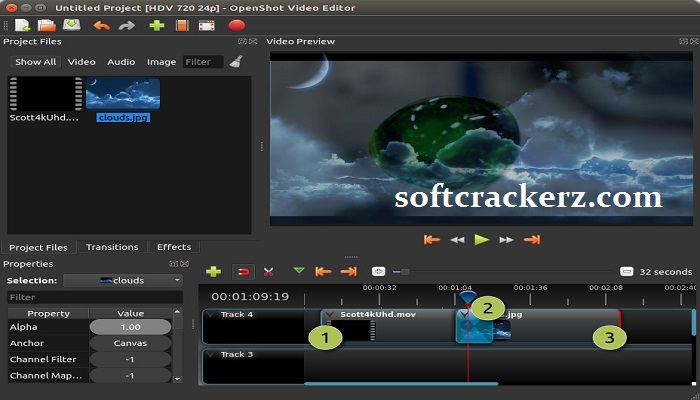700x400 pixels.
Task: Click the Property column header
Action: 49,313
